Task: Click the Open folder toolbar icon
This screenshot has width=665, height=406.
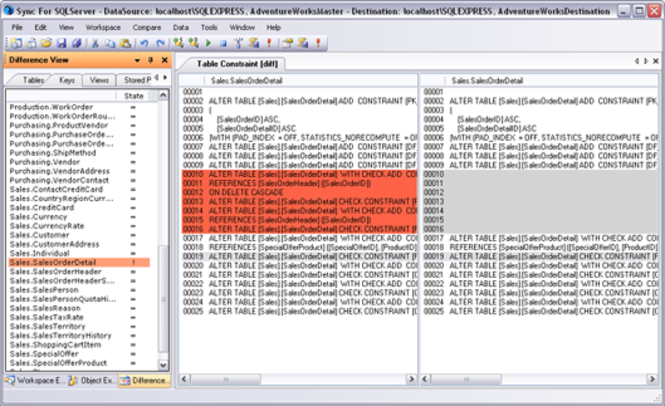Action: click(x=46, y=43)
